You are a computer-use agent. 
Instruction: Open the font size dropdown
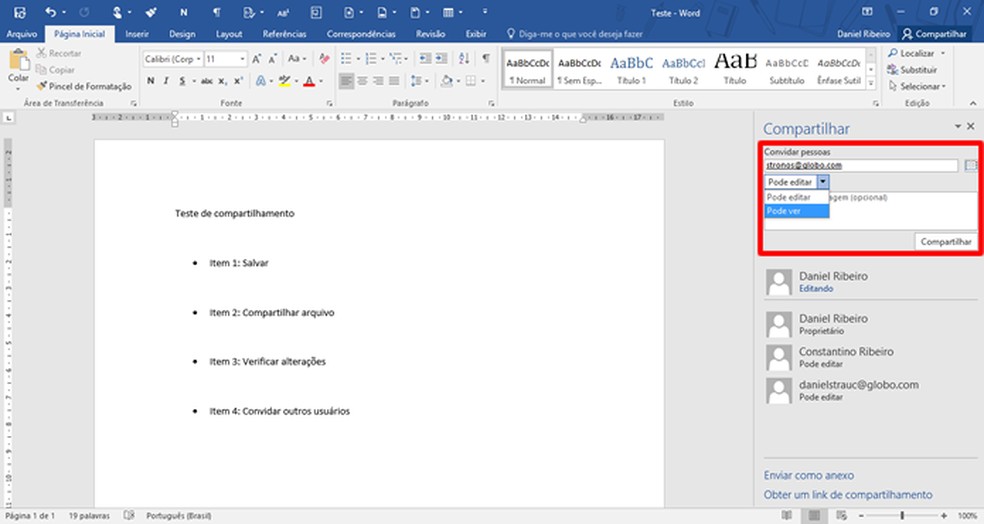(x=242, y=60)
